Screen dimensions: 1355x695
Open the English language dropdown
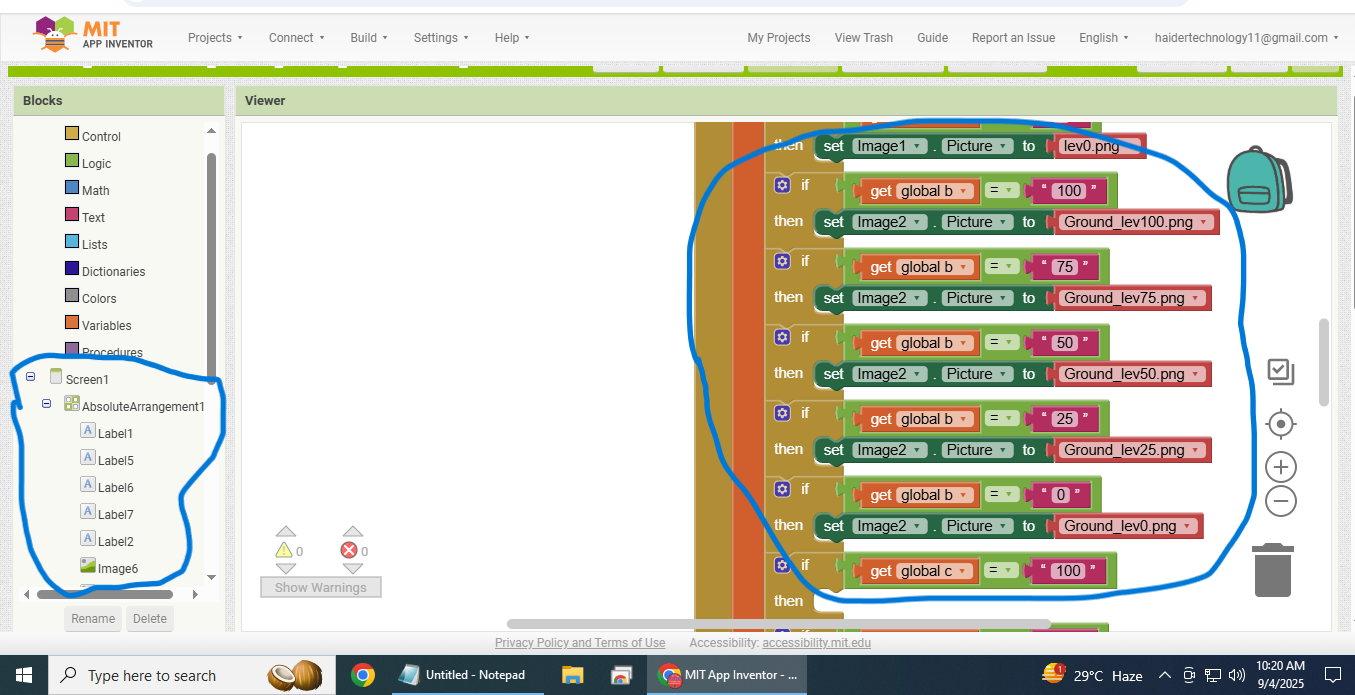[x=1104, y=38]
